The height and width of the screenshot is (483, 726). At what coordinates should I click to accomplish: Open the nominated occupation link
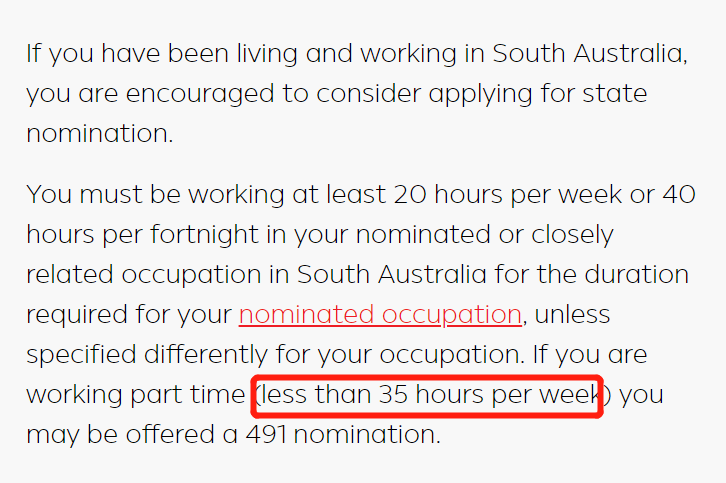coord(380,315)
